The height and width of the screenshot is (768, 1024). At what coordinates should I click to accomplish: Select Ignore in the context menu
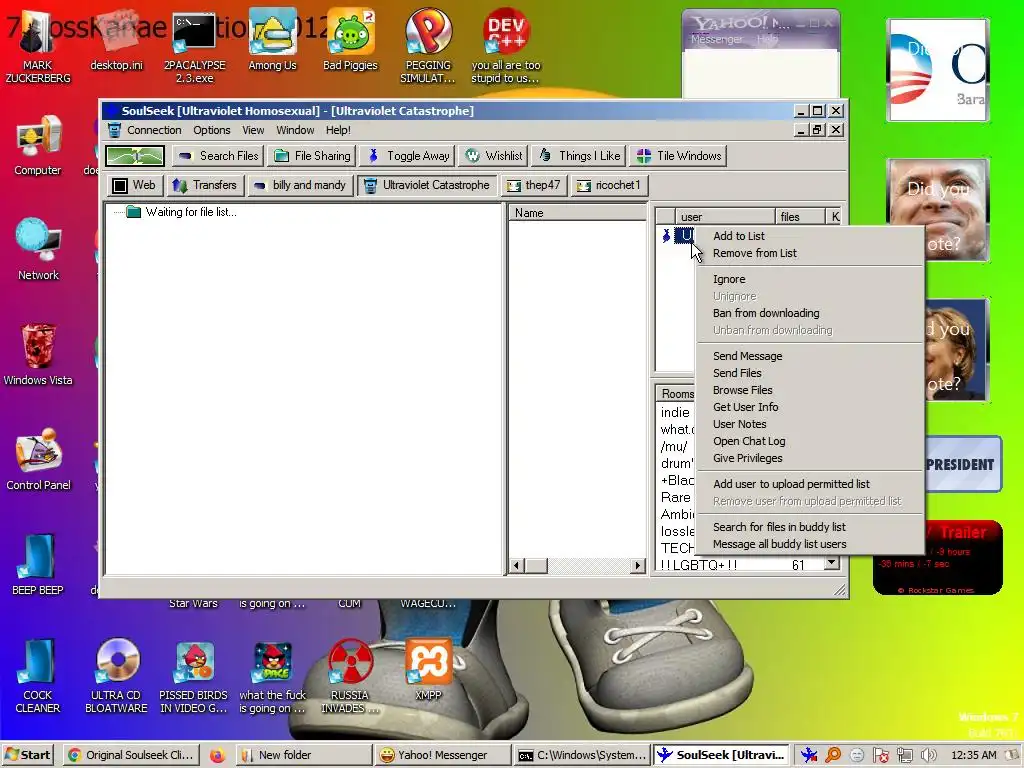tap(810, 279)
